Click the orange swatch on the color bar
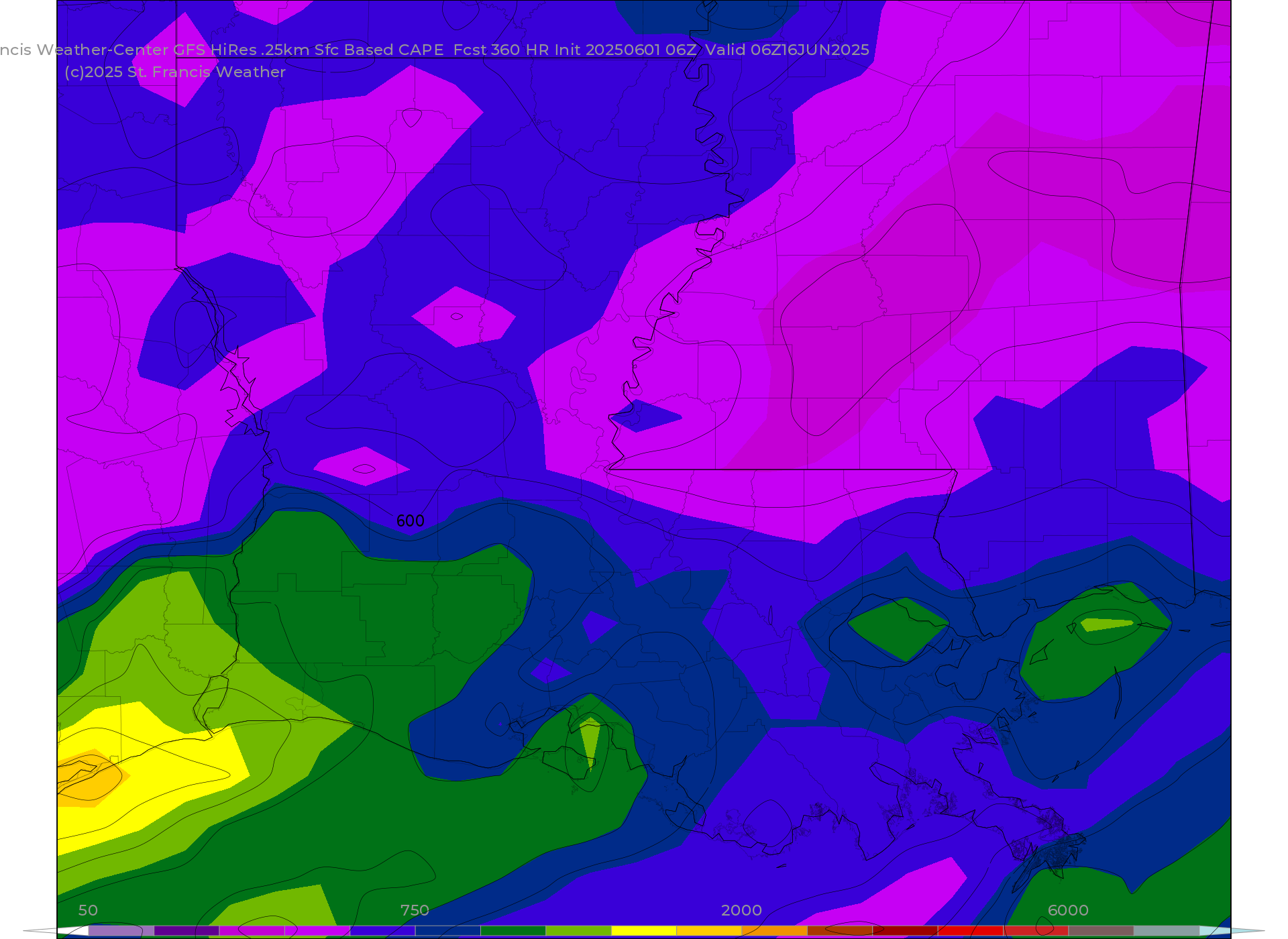Viewport: 1288px width, 939px height. (x=774, y=931)
